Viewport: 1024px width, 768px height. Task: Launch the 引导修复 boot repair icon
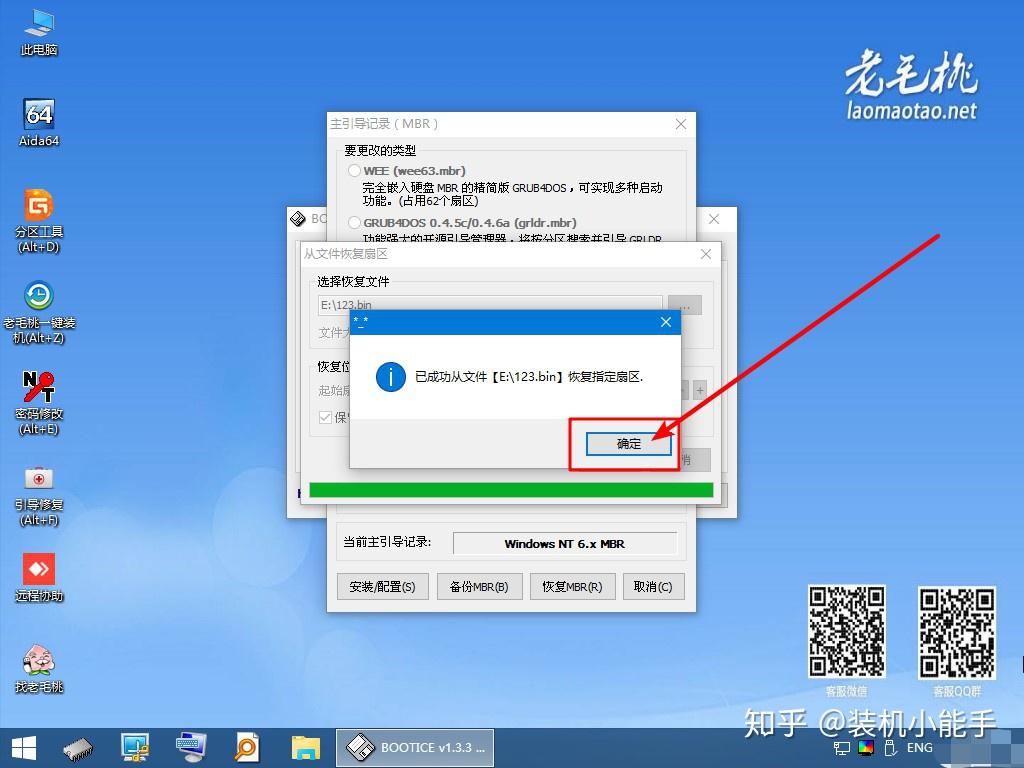[x=39, y=495]
